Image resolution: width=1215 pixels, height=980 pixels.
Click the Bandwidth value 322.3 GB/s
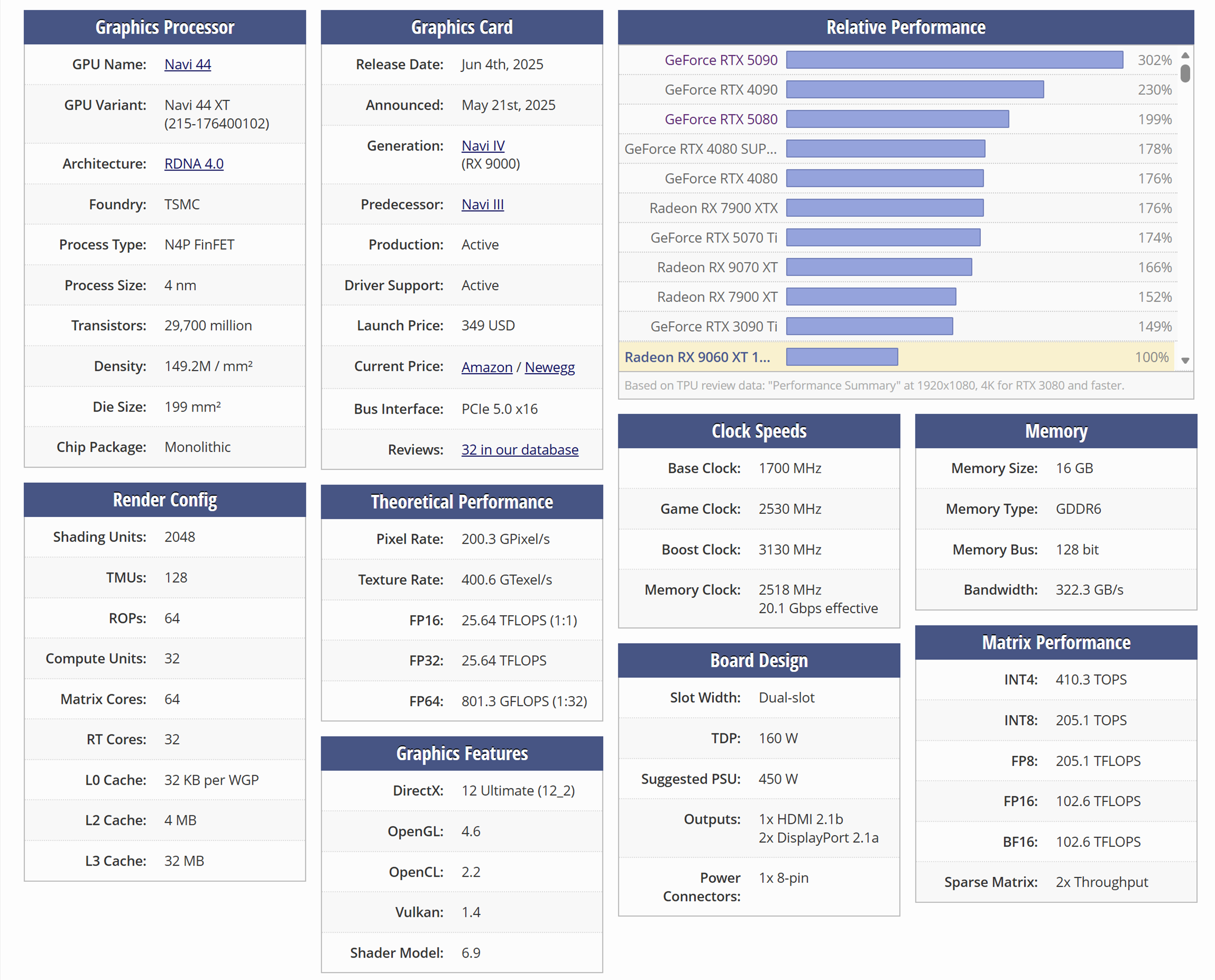click(x=1090, y=590)
